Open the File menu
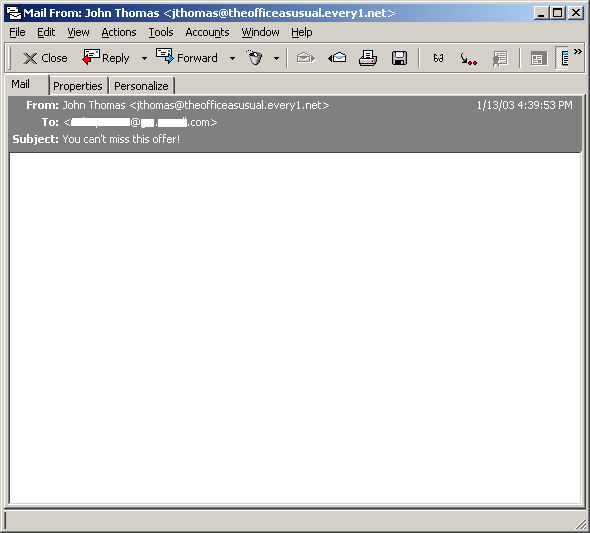Viewport: 590px width, 533px height. [17, 32]
